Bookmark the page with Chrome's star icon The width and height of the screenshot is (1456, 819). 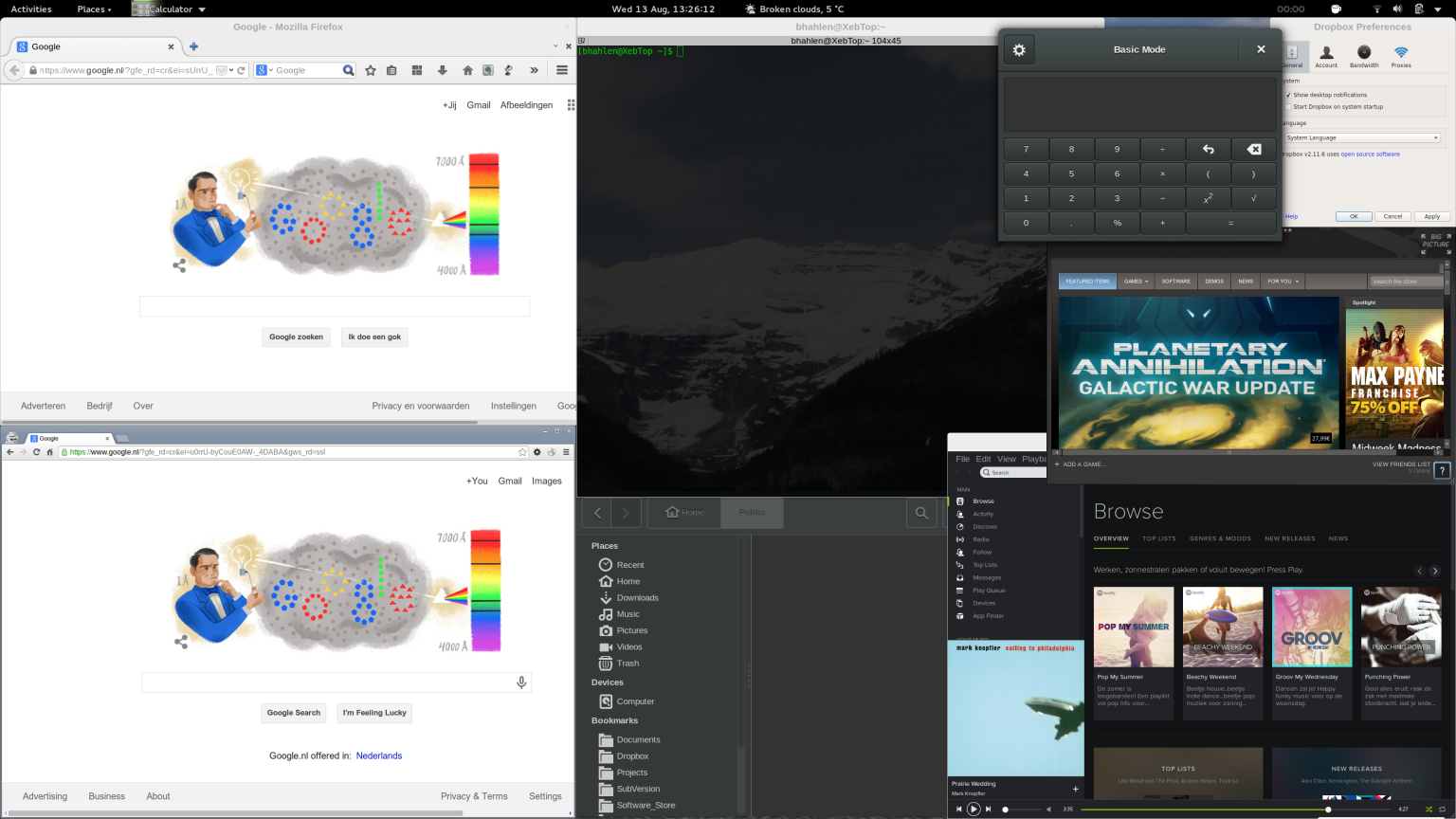tap(522, 452)
